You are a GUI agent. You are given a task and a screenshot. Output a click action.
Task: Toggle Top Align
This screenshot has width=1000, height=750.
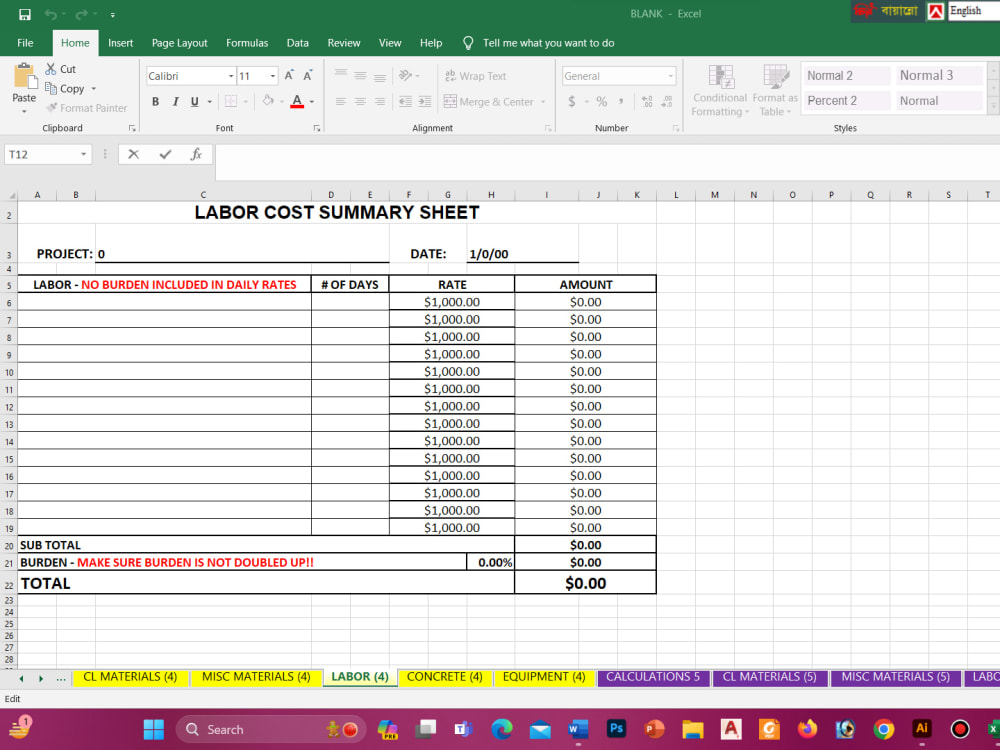click(x=341, y=75)
